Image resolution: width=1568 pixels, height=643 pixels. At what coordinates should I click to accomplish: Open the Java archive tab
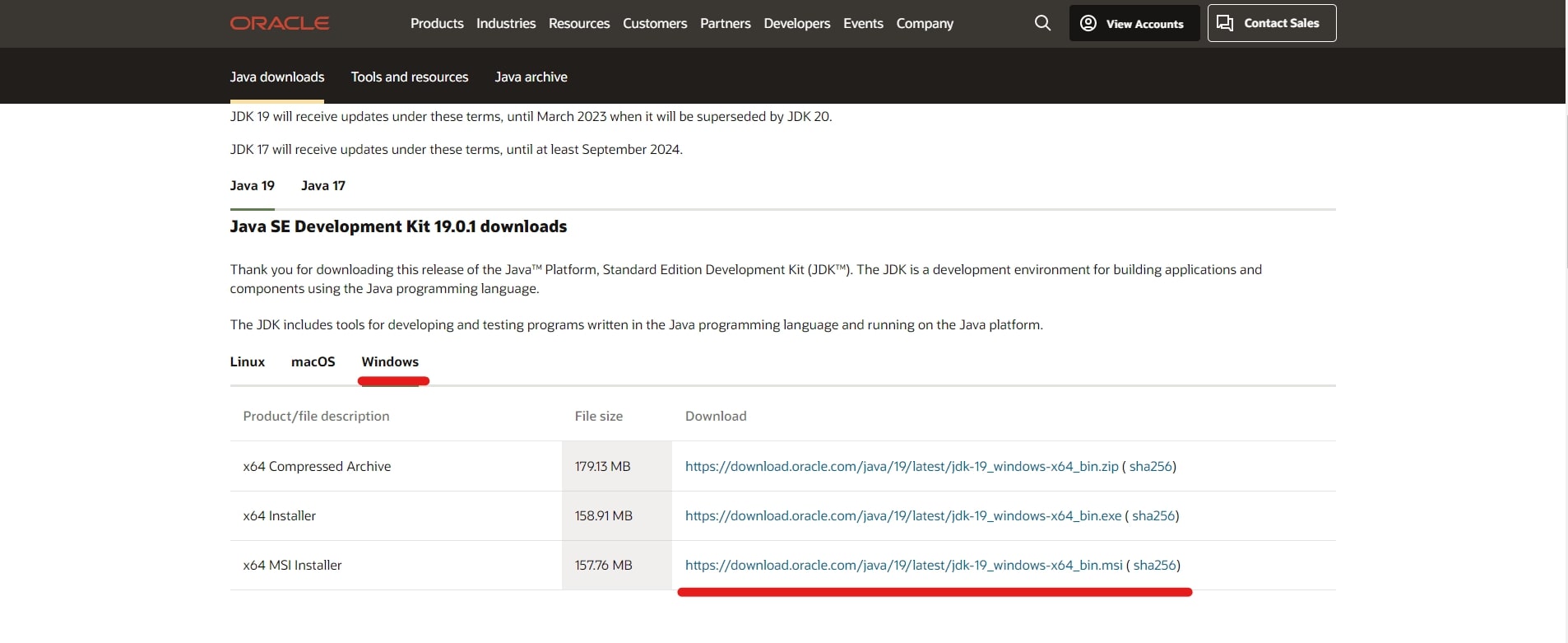[x=531, y=77]
